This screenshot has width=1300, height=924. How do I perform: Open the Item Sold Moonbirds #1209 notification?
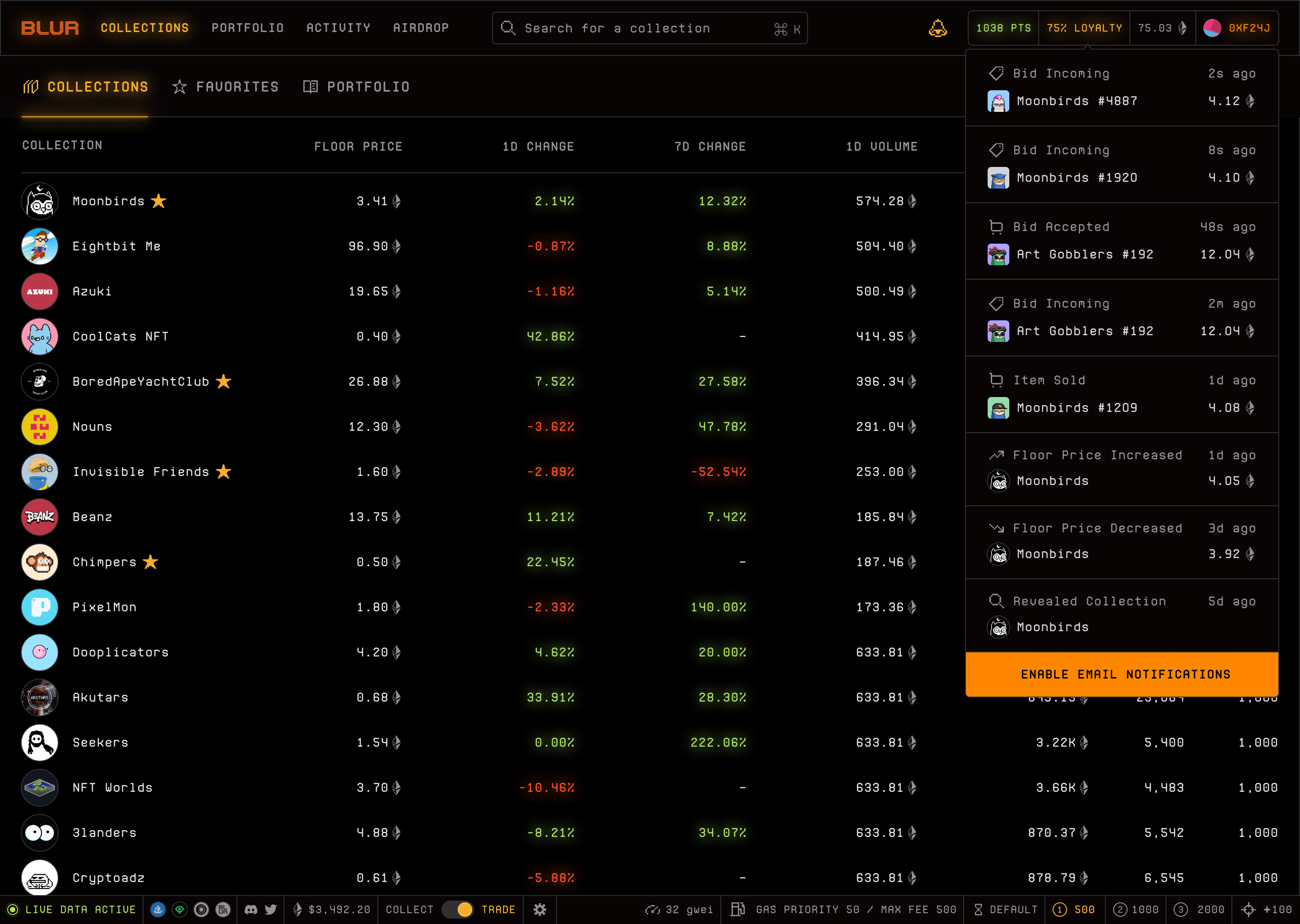1122,394
